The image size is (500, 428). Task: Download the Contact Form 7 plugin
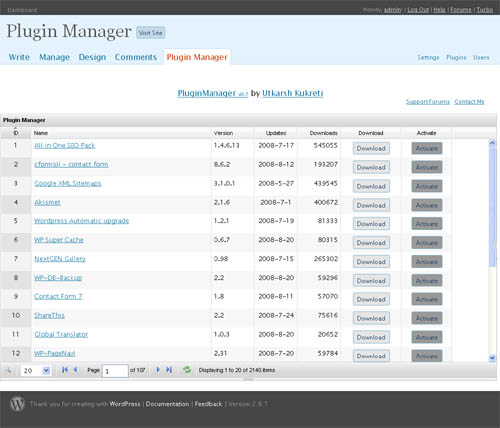point(371,299)
